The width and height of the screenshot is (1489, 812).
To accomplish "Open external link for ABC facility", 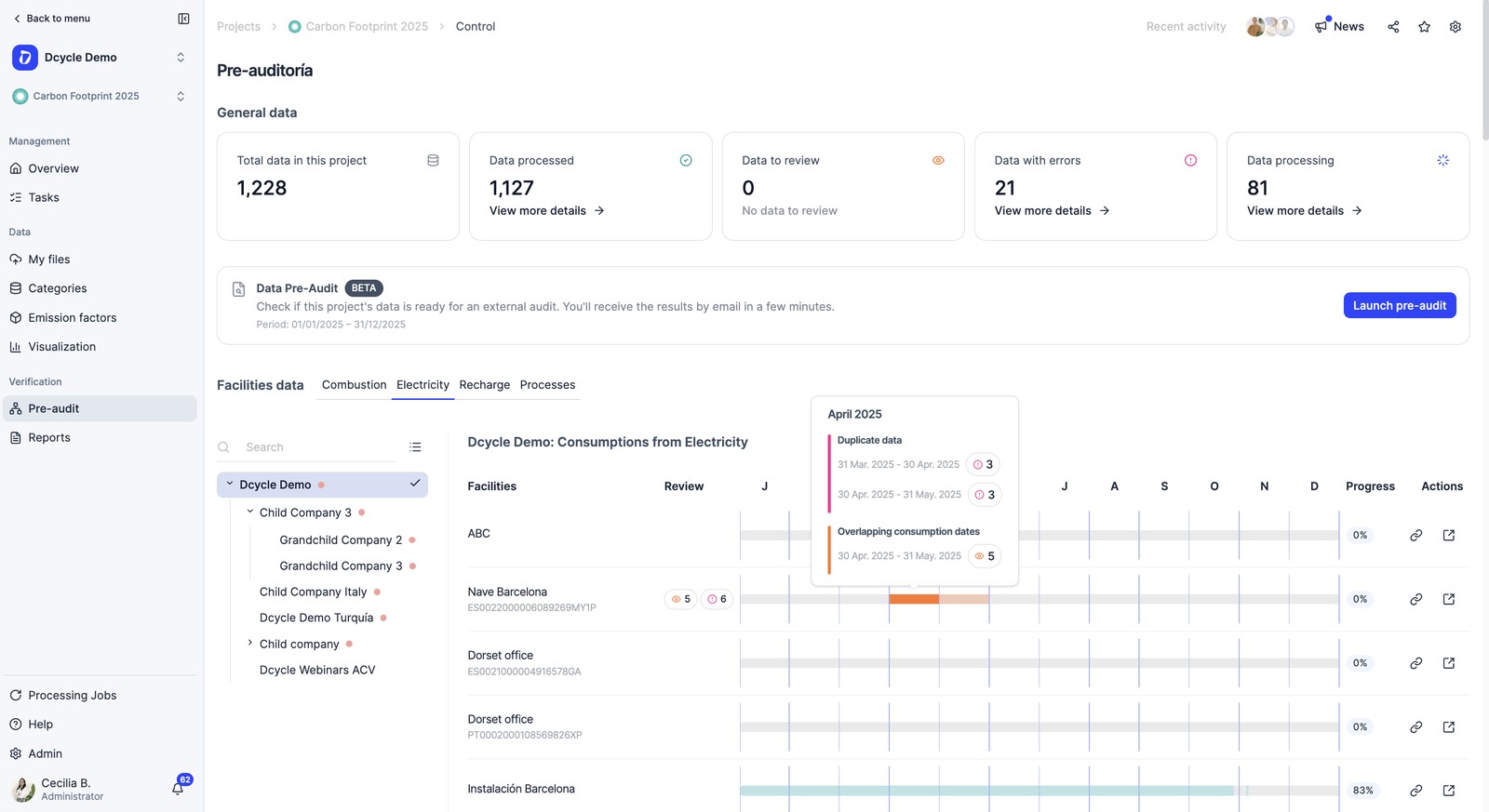I will 1449,535.
